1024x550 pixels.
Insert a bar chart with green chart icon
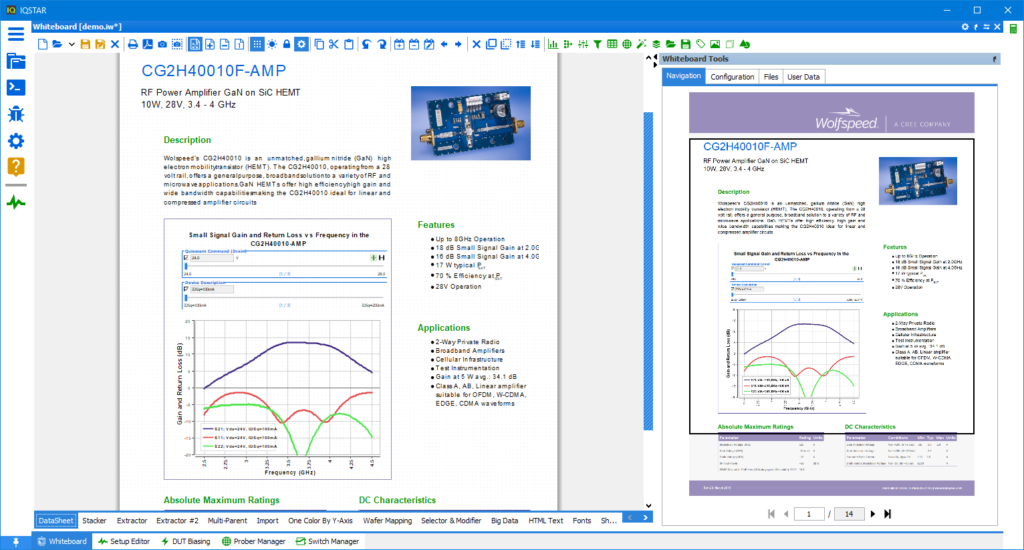[553, 44]
